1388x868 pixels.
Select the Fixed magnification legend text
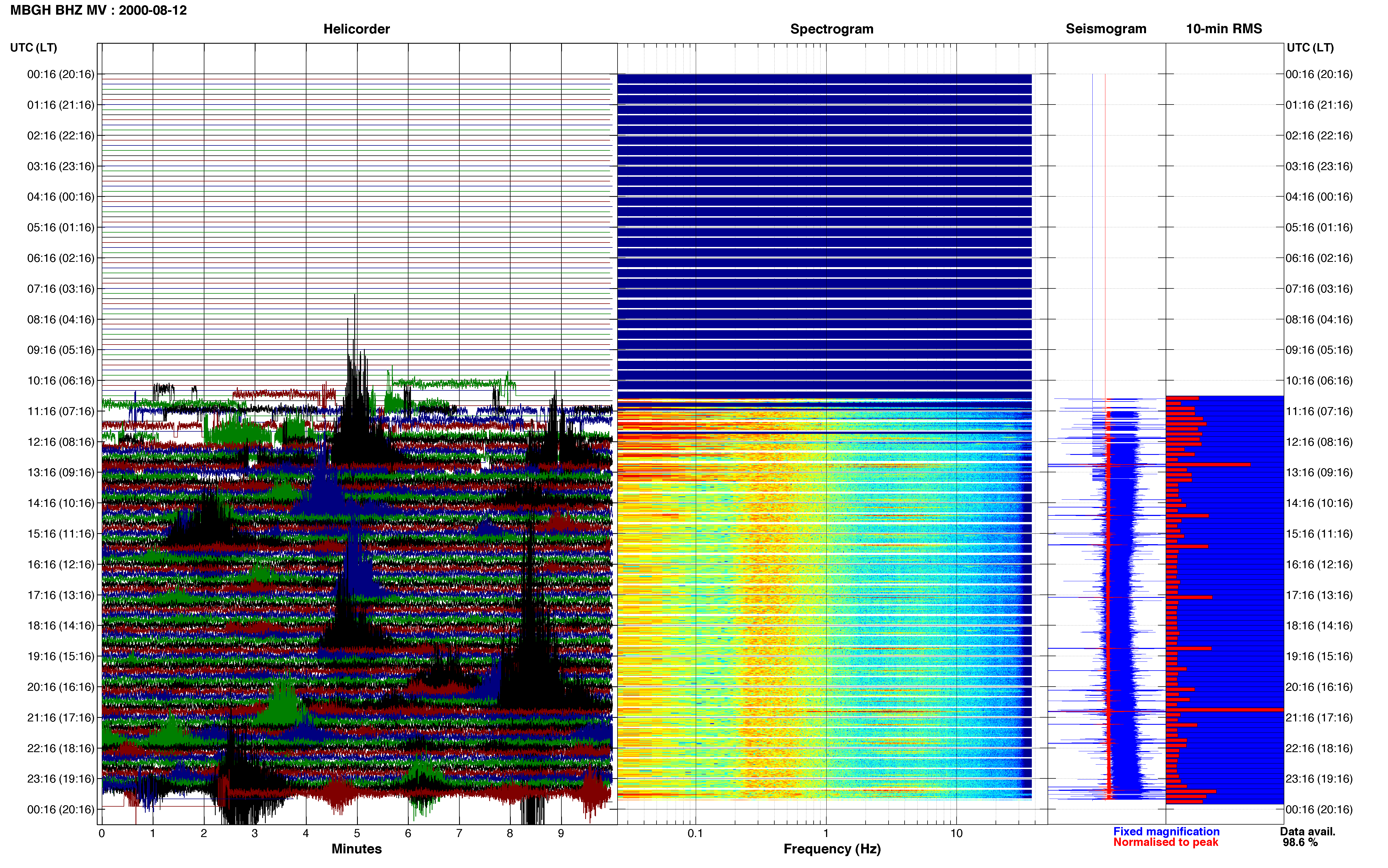coord(1166,831)
